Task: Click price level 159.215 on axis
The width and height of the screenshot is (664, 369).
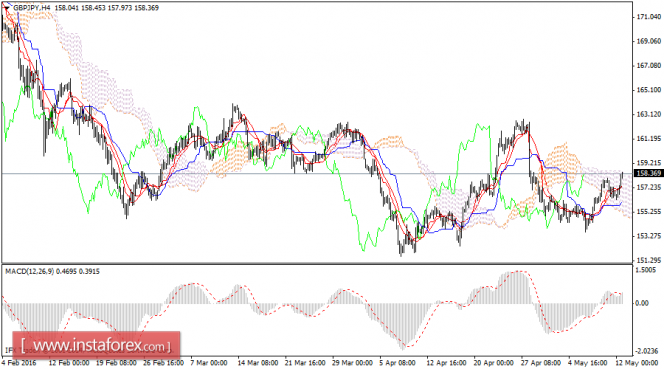Action: [649, 163]
